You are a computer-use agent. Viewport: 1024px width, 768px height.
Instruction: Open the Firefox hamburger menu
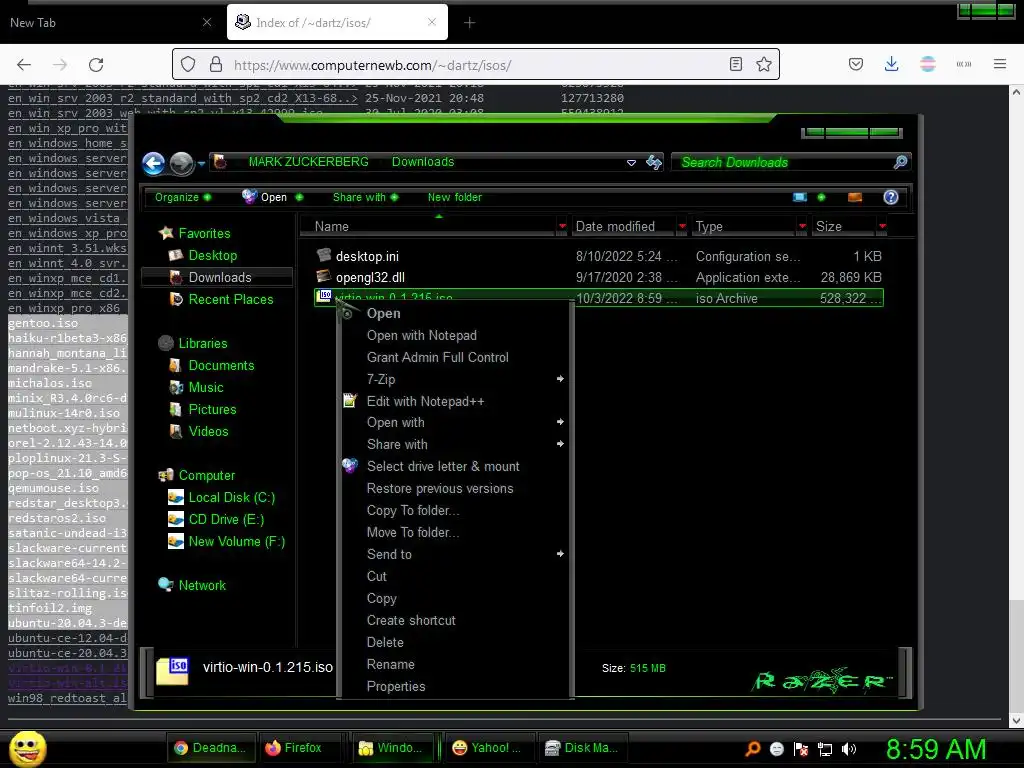tap(1000, 64)
